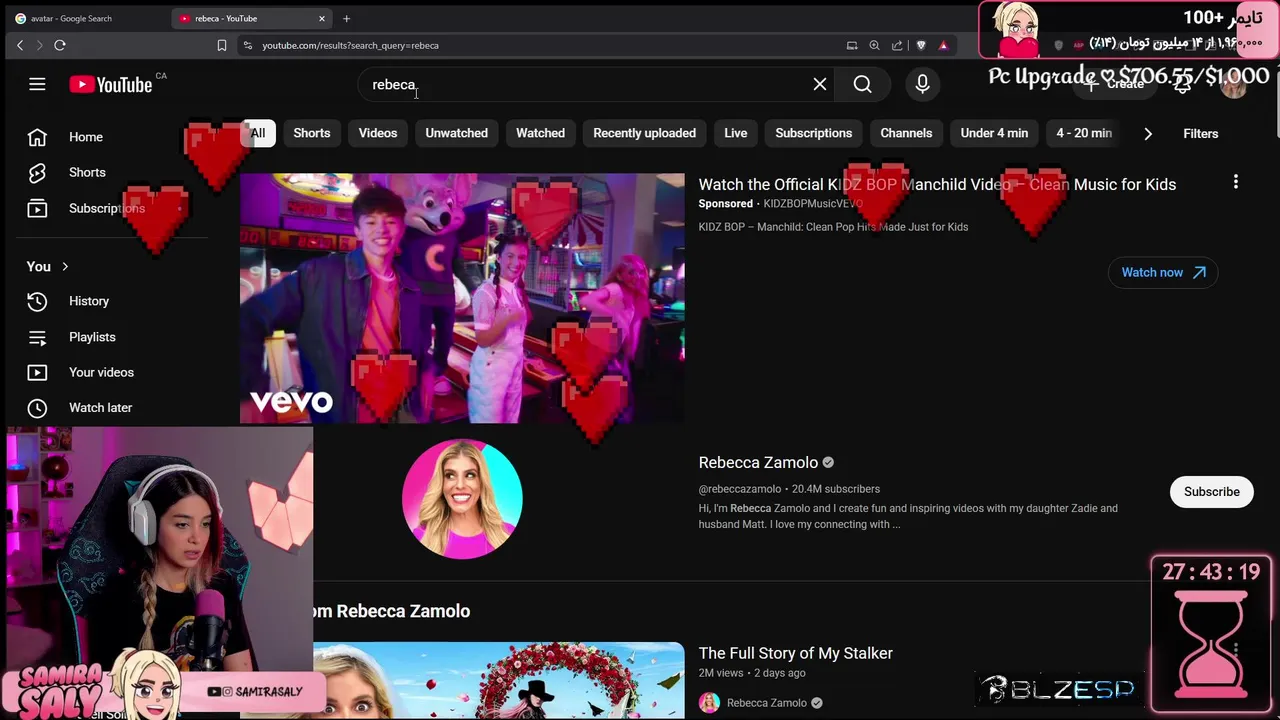Open the three-dot menu for the sponsored video
This screenshot has height=720, width=1280.
click(1236, 182)
